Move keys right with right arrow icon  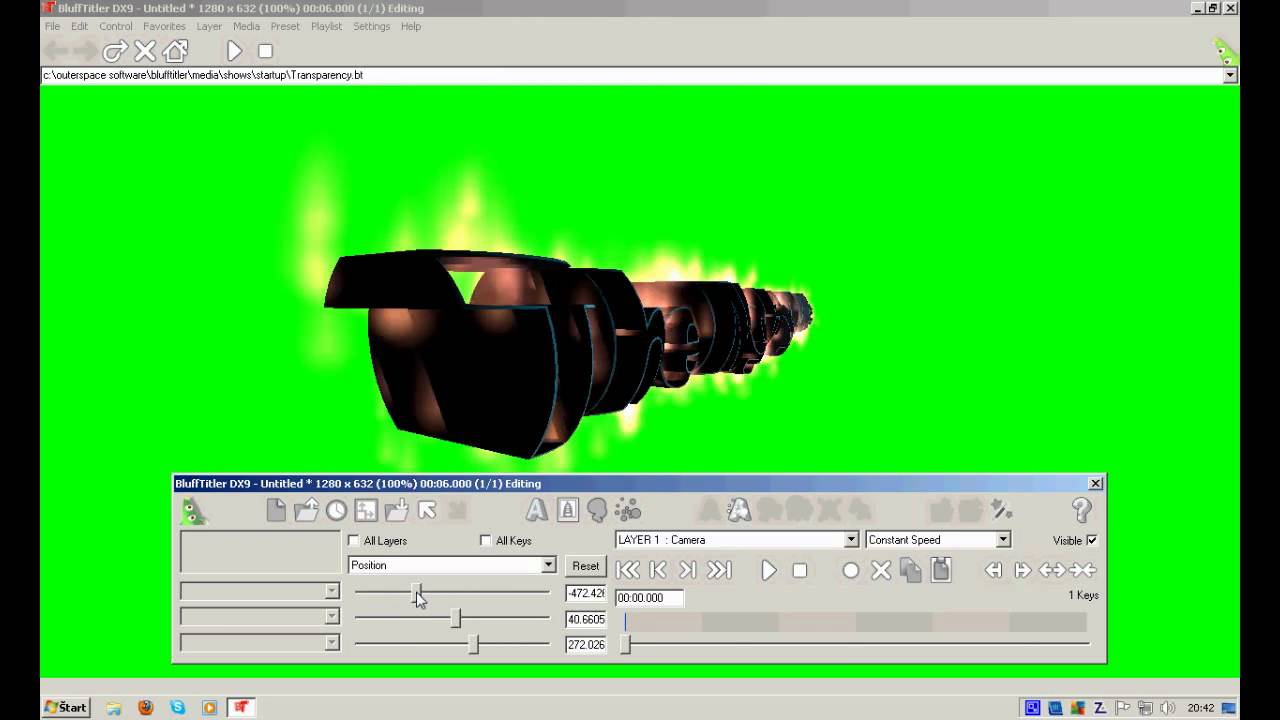[1023, 570]
